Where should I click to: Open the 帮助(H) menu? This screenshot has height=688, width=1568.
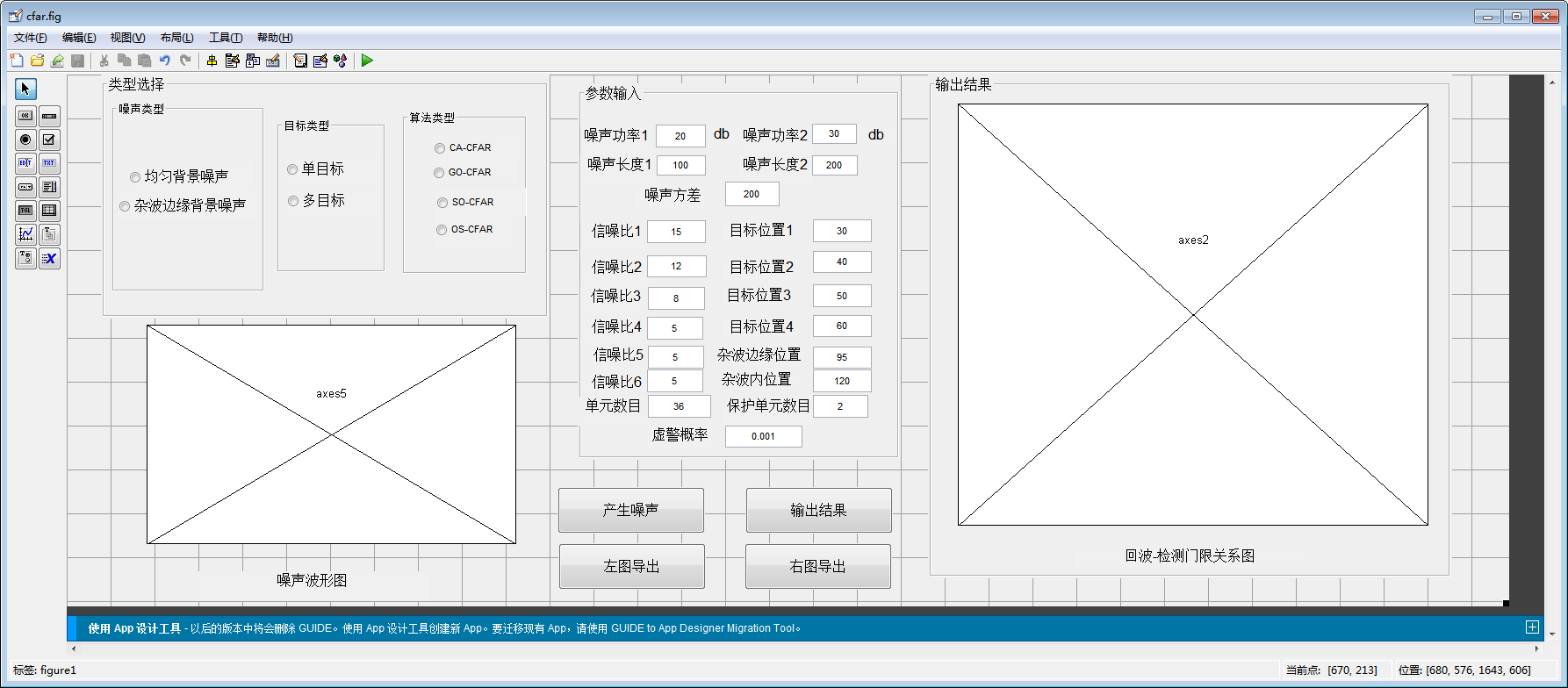[275, 38]
